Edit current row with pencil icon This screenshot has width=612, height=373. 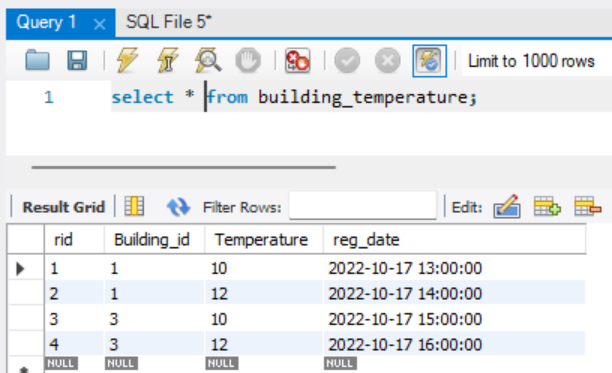pos(507,206)
